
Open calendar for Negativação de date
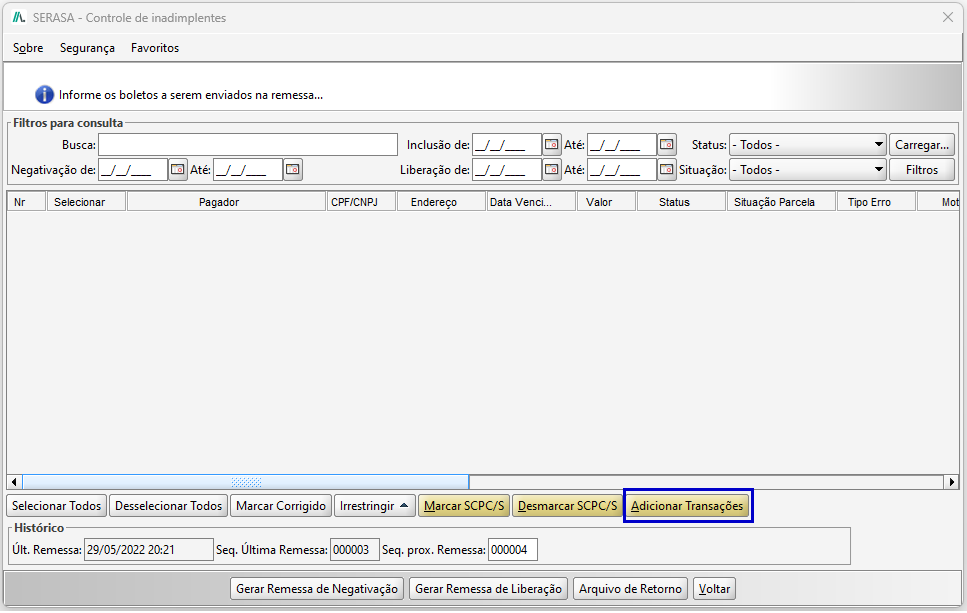point(178,170)
